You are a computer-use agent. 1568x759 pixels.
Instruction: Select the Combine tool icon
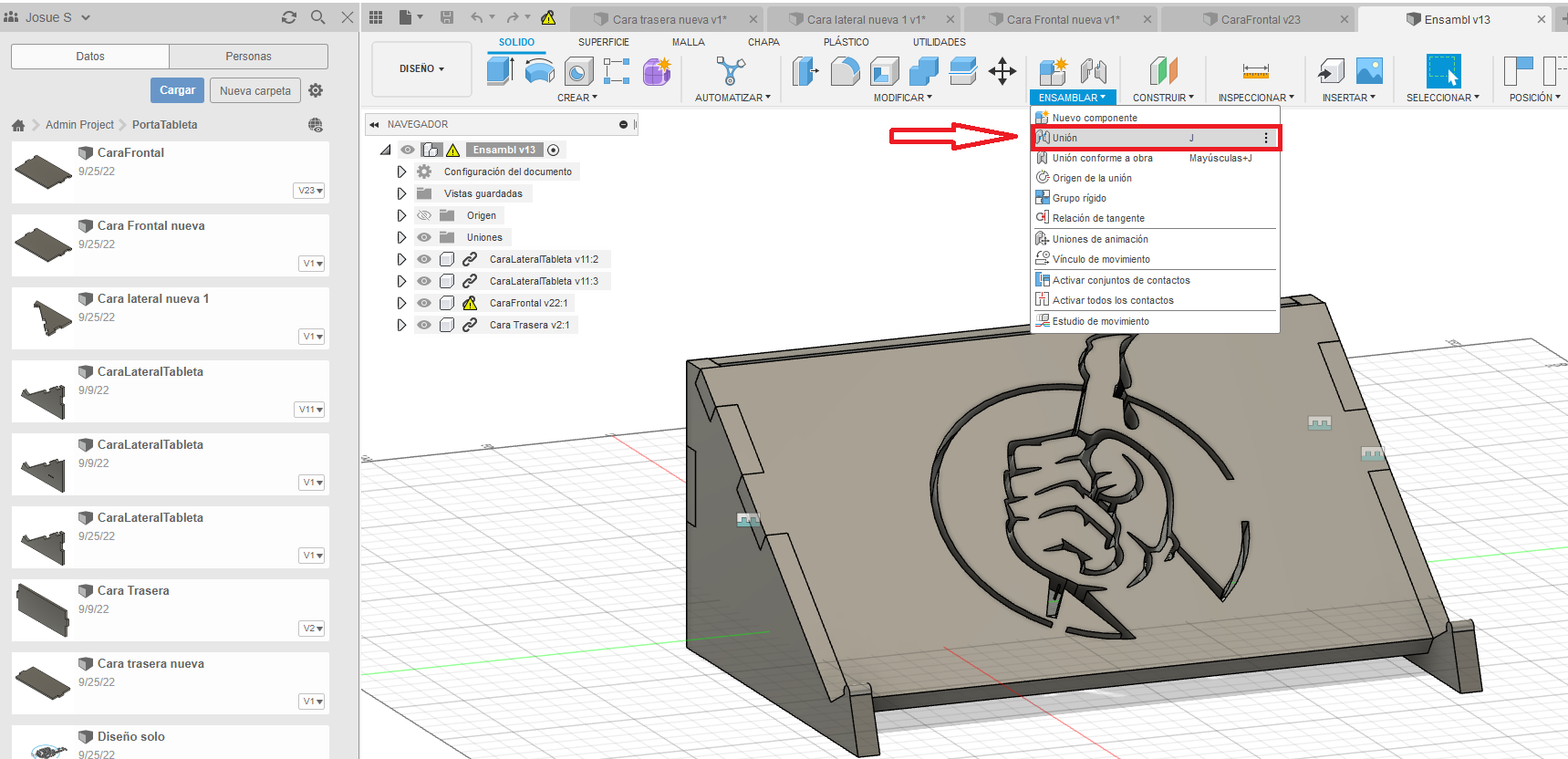point(924,70)
